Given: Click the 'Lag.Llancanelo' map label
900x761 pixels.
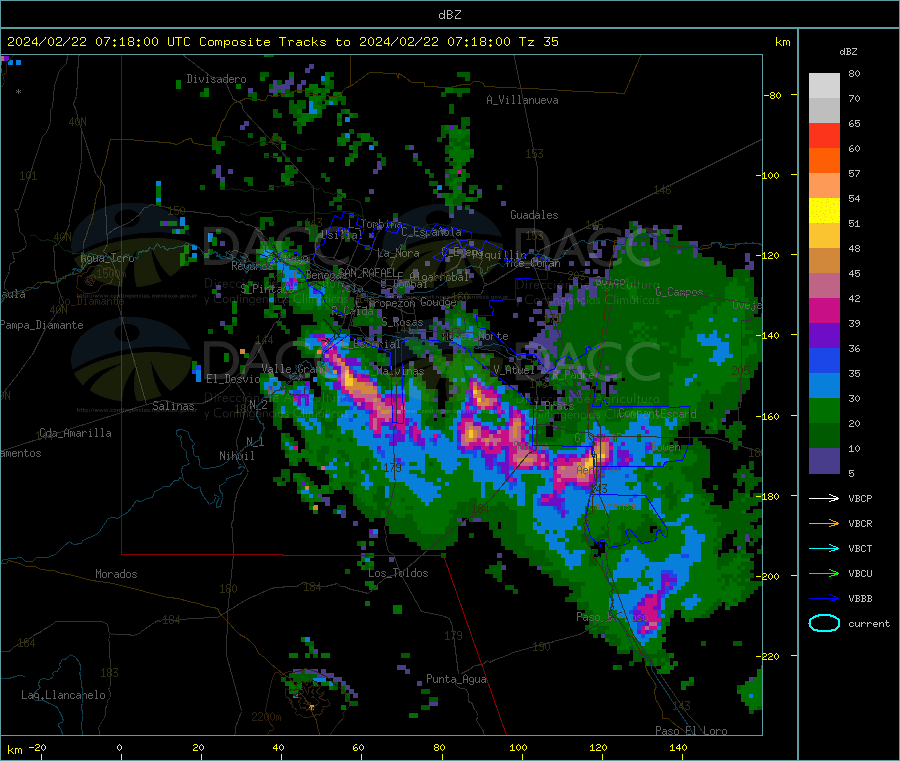Looking at the screenshot, I should coord(63,695).
